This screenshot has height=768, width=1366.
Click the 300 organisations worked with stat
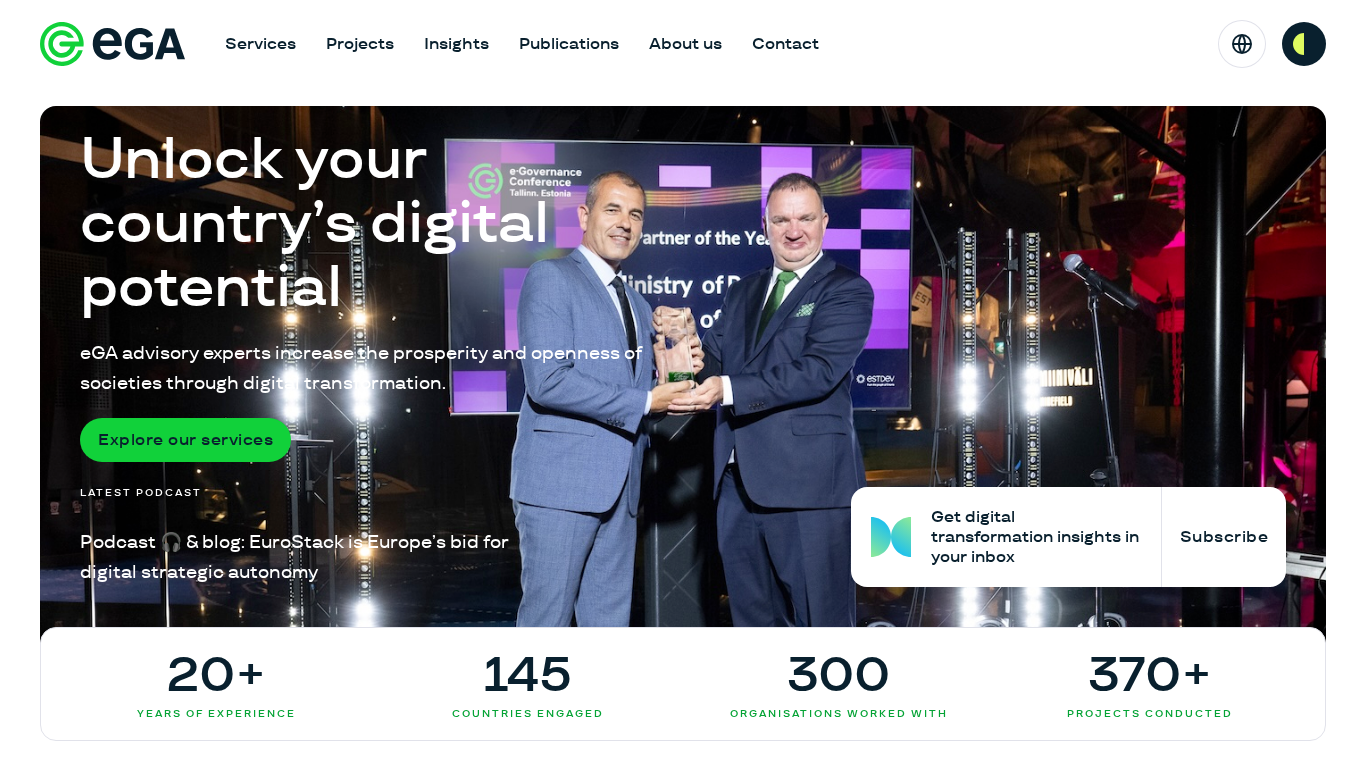coord(838,685)
